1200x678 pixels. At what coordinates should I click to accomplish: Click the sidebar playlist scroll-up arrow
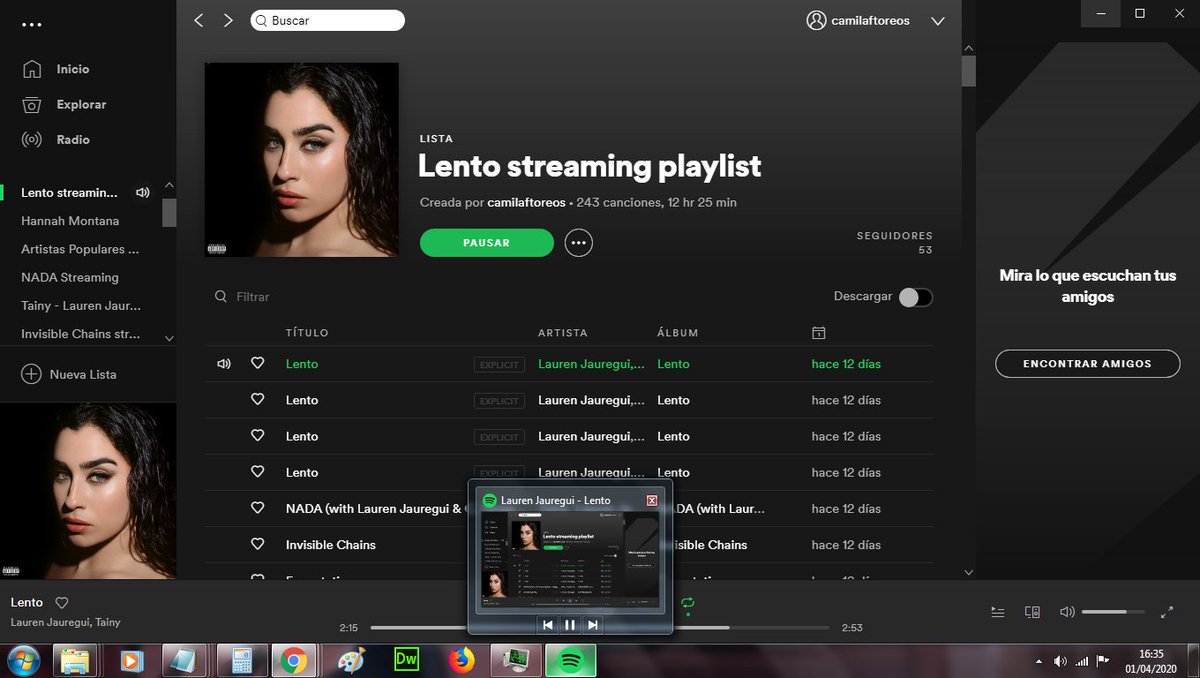click(169, 186)
